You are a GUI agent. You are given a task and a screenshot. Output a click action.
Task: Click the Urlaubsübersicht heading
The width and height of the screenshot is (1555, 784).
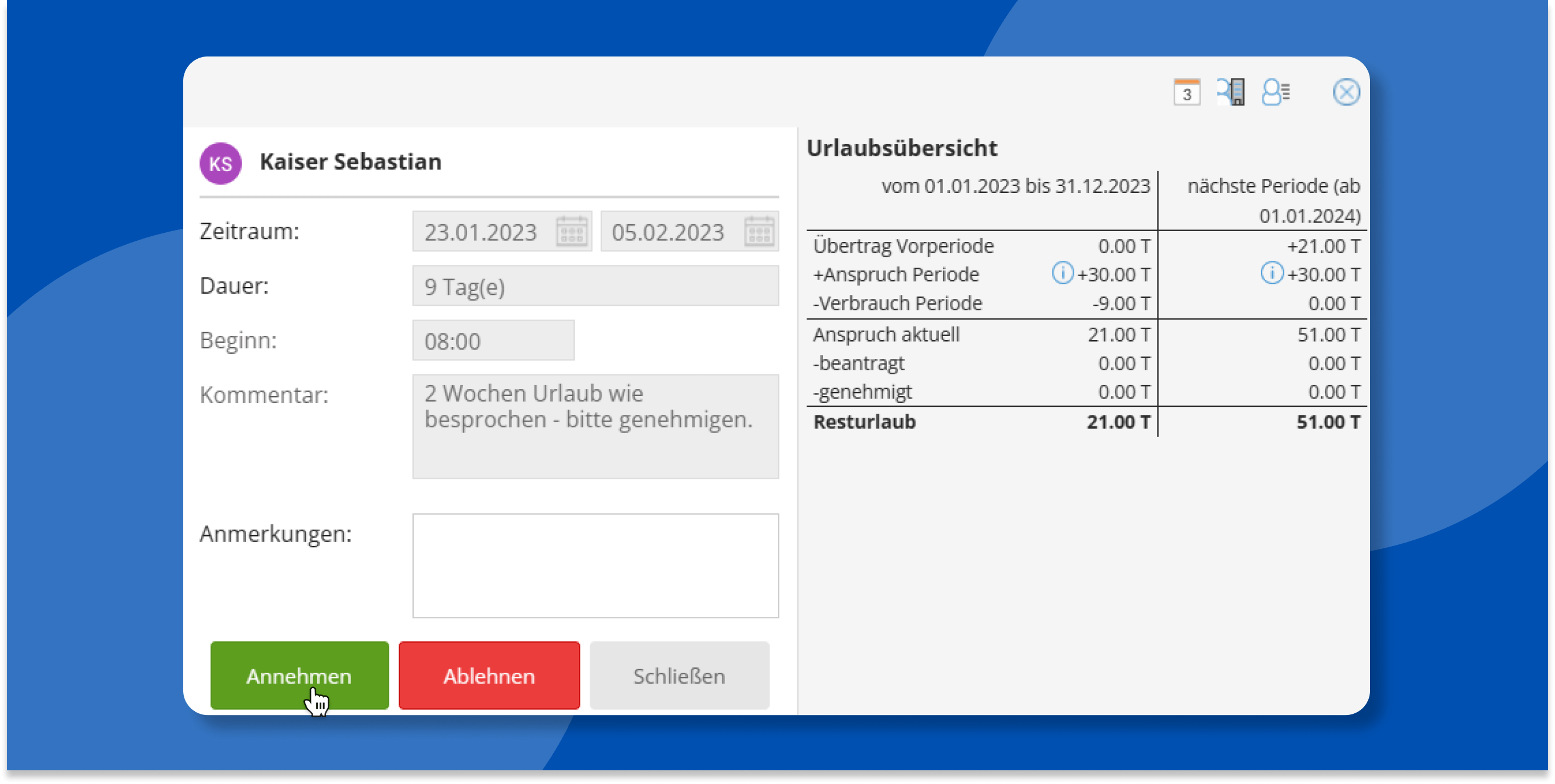903,148
